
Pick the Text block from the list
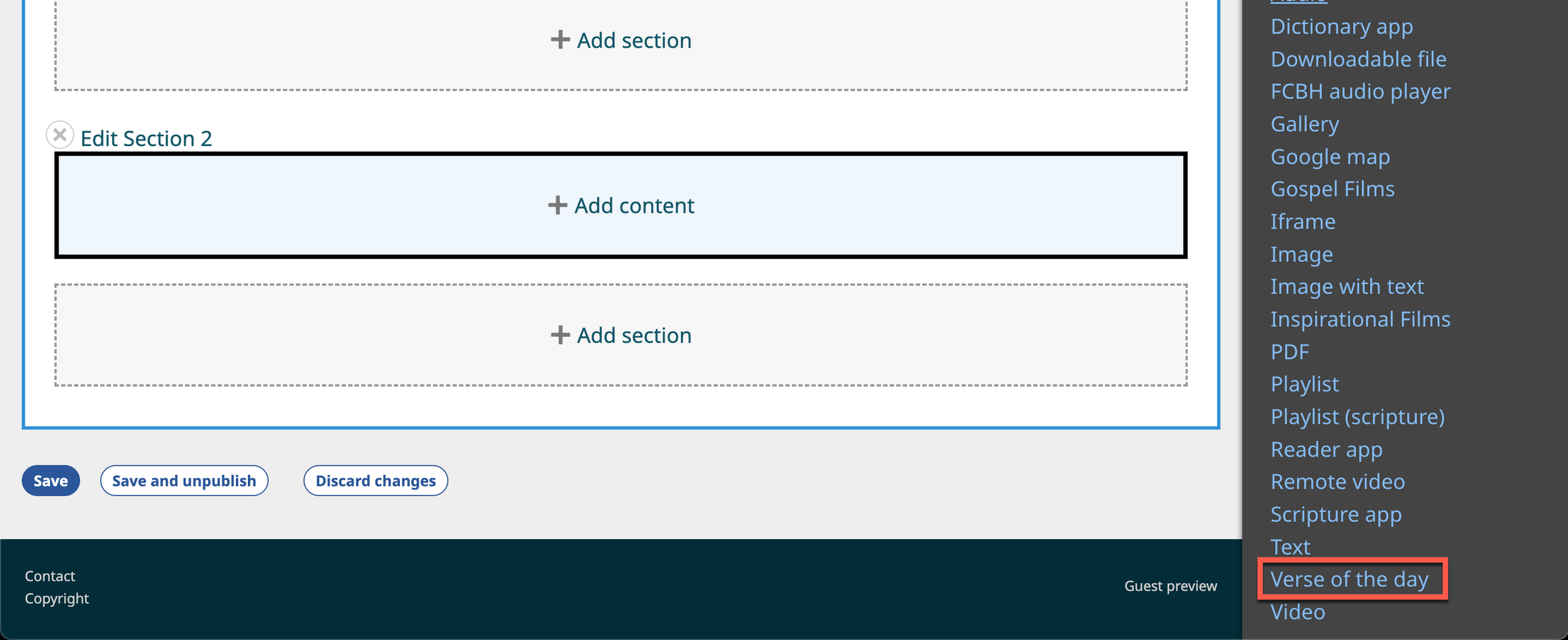(x=1290, y=547)
